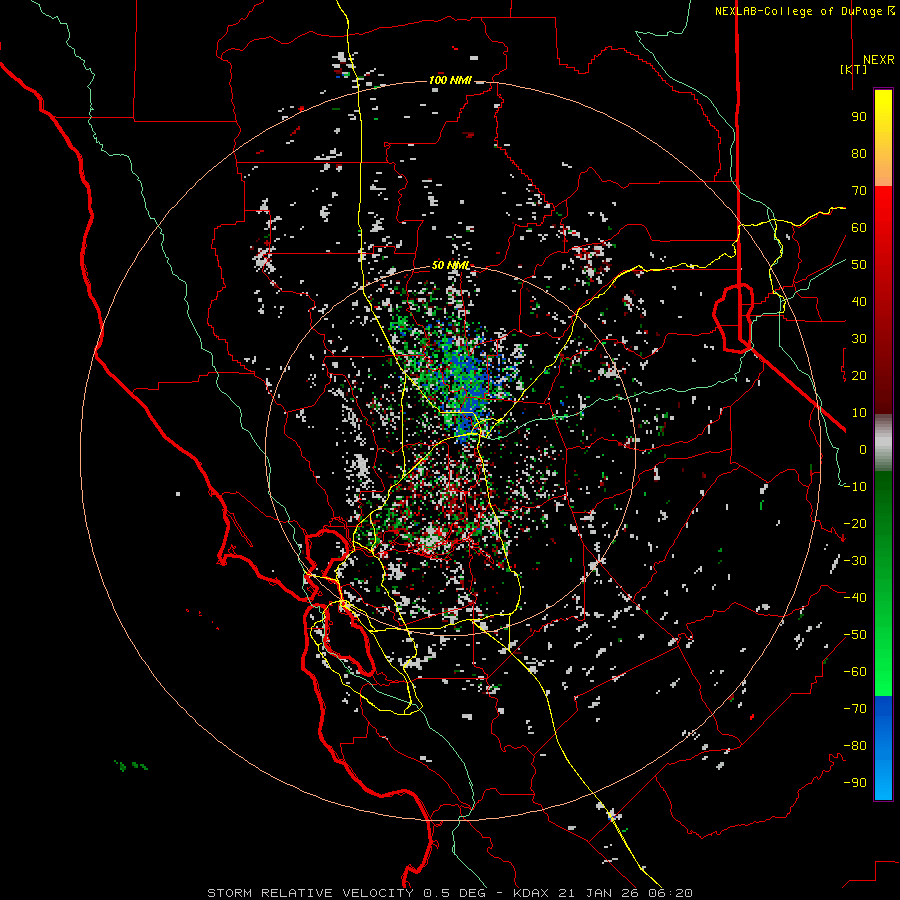Select the -20 scale value
The image size is (900, 900).
click(855, 523)
